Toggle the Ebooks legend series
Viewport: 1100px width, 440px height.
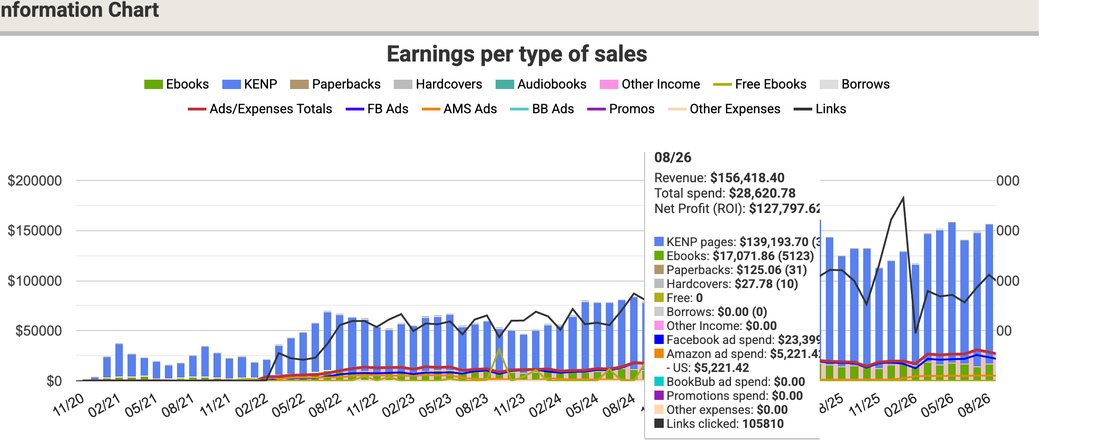(177, 84)
